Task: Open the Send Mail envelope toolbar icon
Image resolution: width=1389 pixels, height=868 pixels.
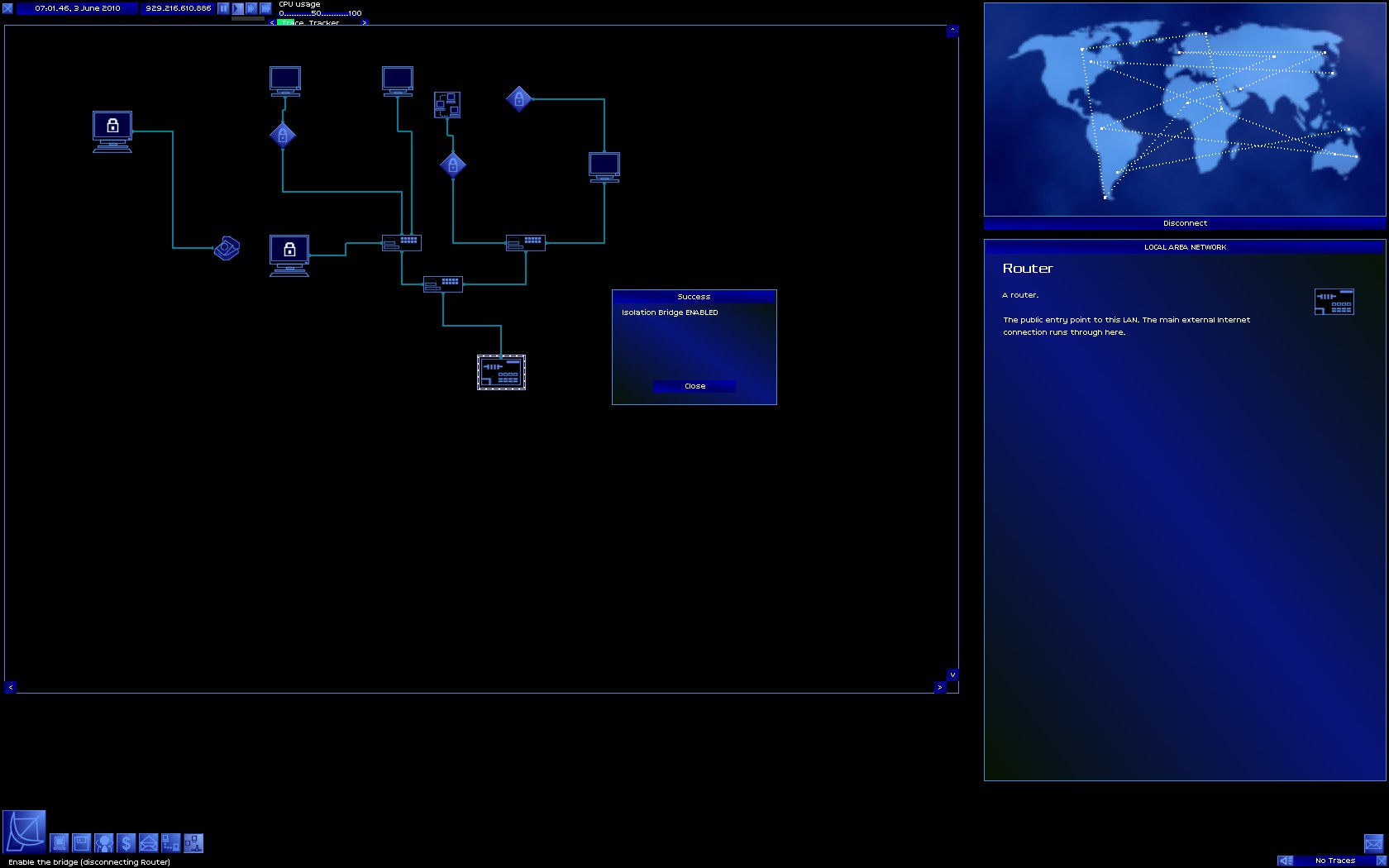Action: tap(148, 843)
